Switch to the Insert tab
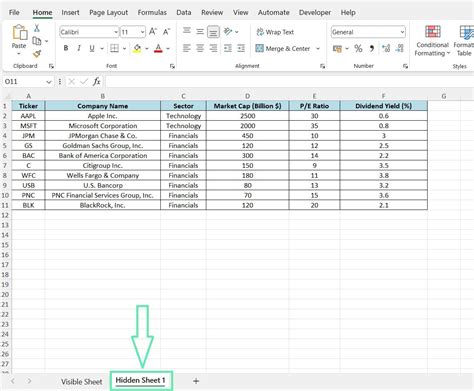The width and height of the screenshot is (474, 391). pos(70,13)
